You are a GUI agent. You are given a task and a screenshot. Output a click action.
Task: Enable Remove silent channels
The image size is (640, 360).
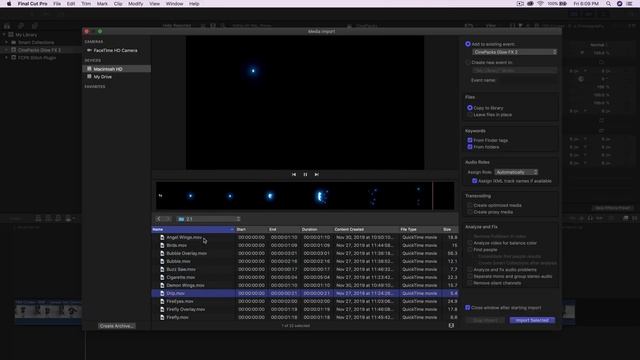pyautogui.click(x=470, y=283)
